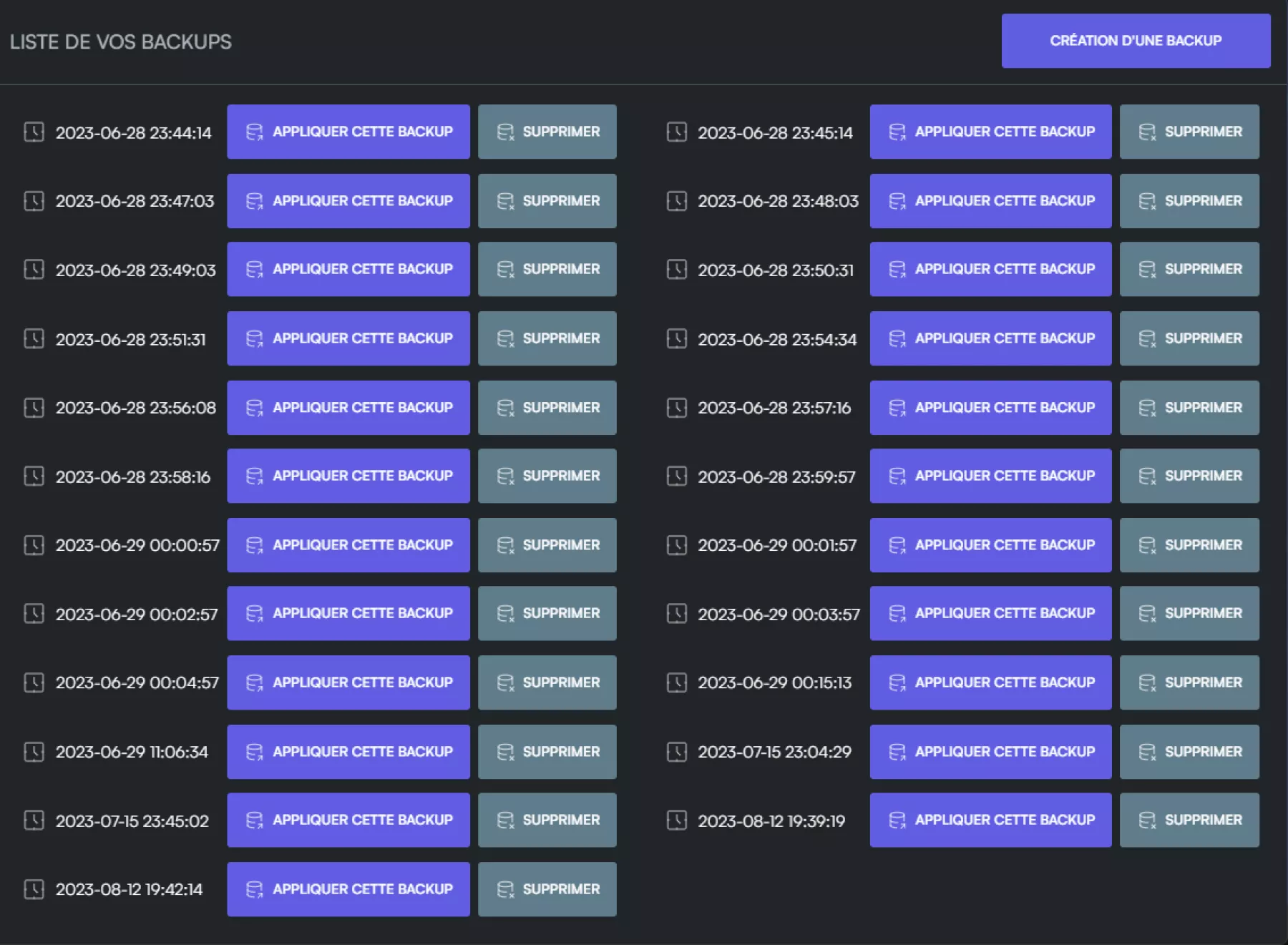Apply the backup from 2023-06-28 23:57:16
Screen dimensions: 1288x945
point(990,408)
